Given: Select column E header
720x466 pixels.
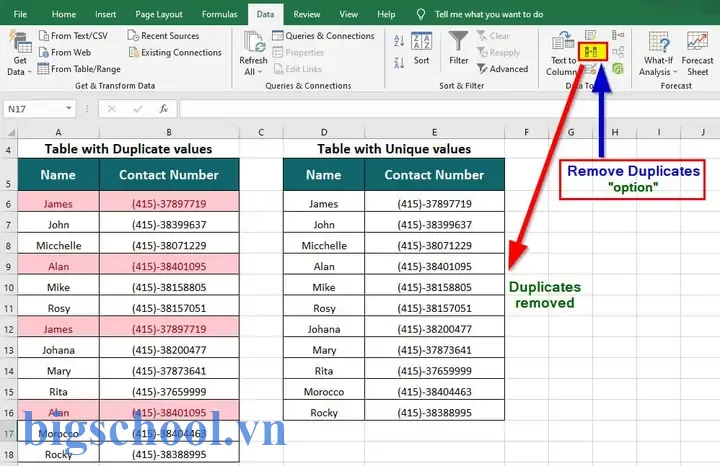Looking at the screenshot, I should [434, 132].
